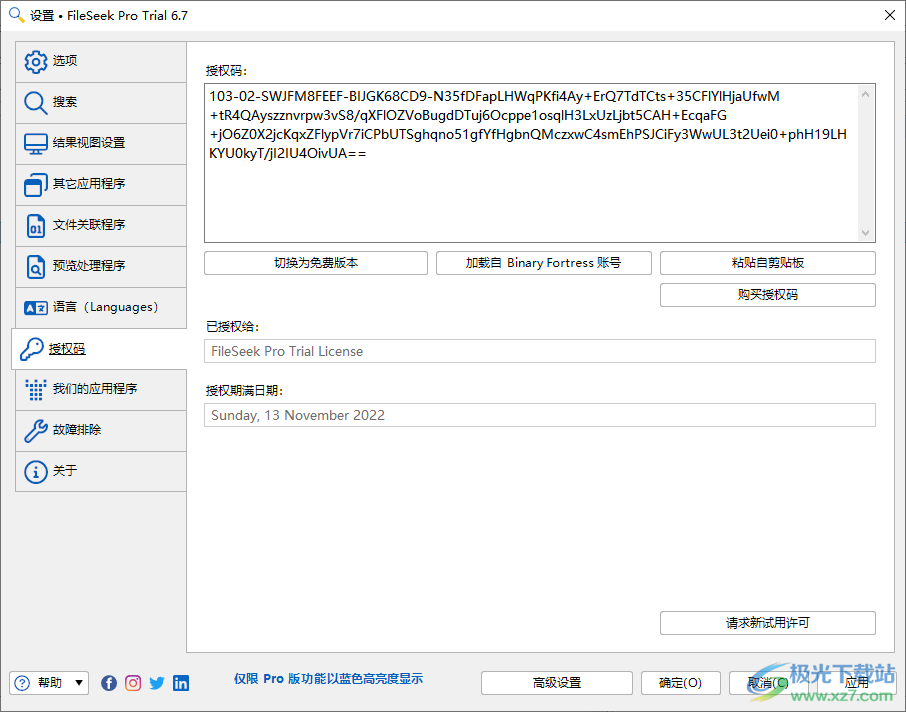The height and width of the screenshot is (712, 906).
Task: Open 高级设置 button
Action: tap(557, 683)
